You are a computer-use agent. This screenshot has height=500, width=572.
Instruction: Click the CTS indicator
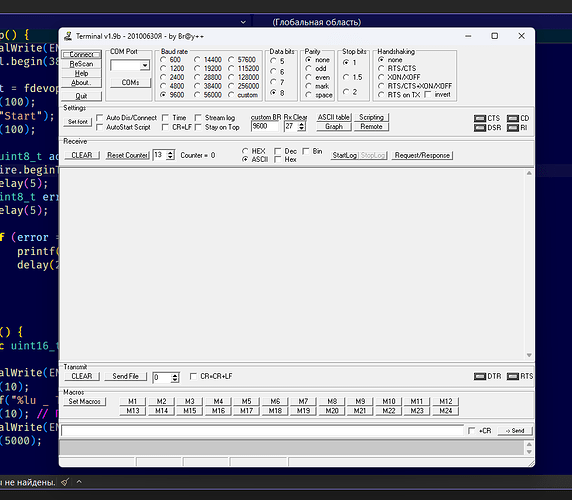coord(480,119)
